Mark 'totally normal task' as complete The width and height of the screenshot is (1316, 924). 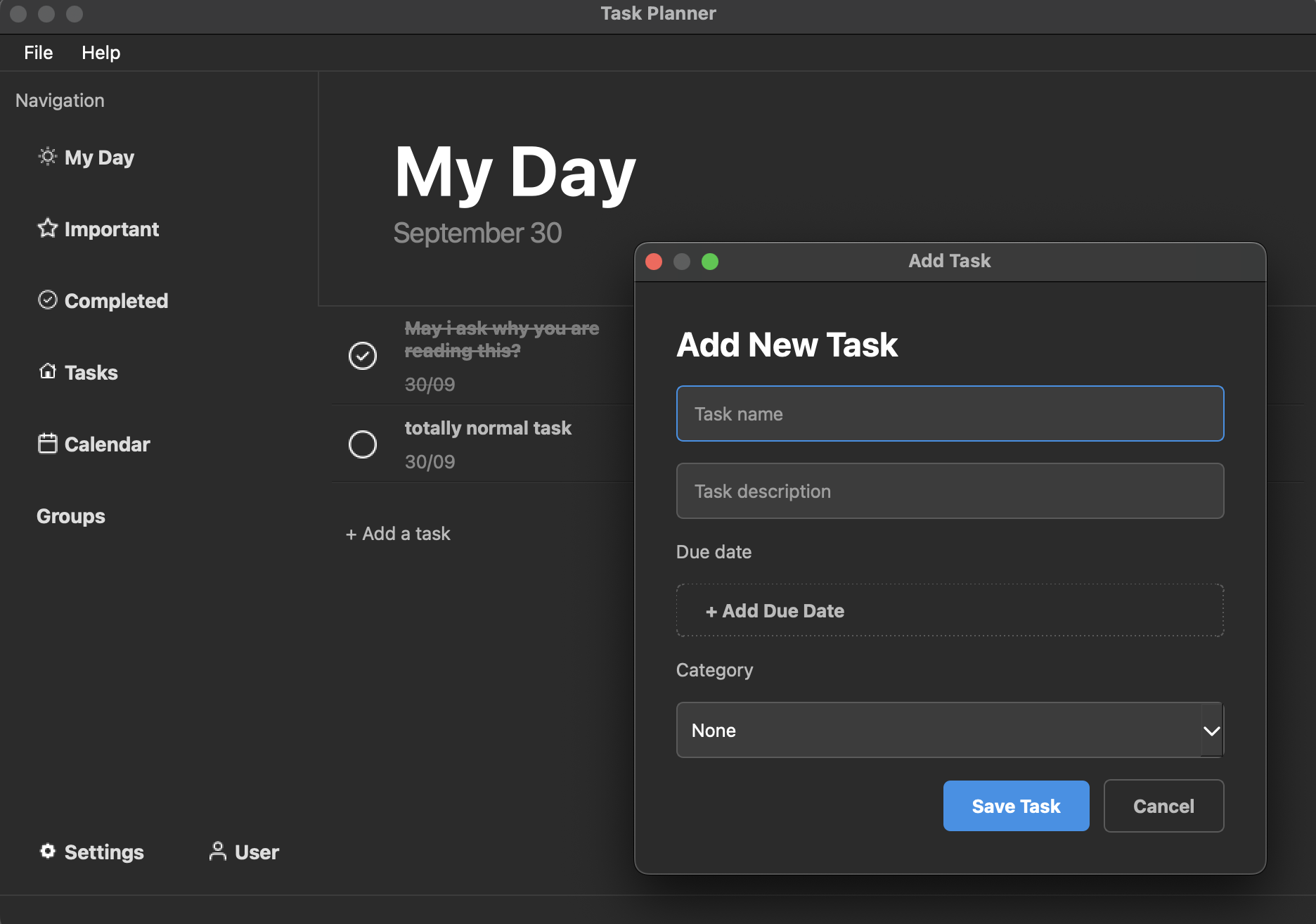tap(363, 444)
